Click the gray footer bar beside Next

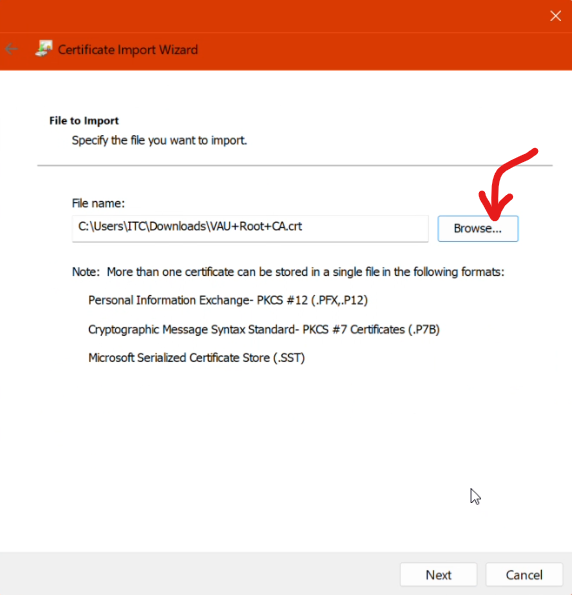click(199, 574)
